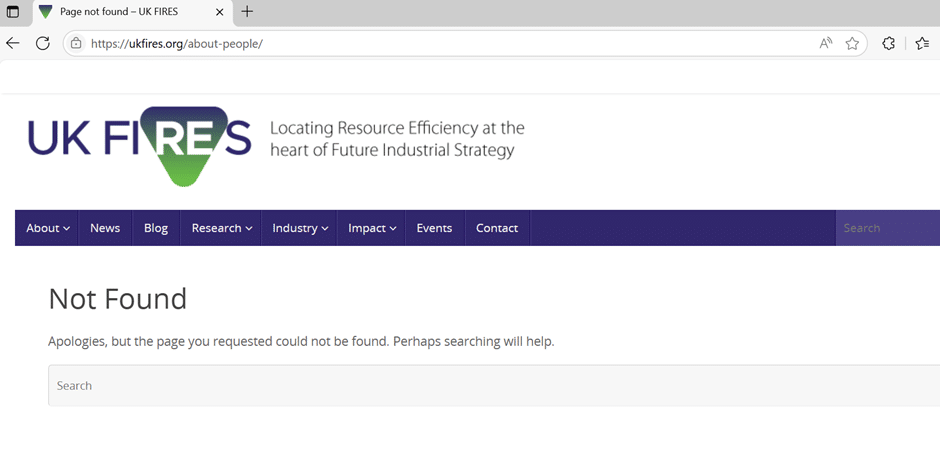
Task: Activate the Read aloud icon
Action: point(825,43)
